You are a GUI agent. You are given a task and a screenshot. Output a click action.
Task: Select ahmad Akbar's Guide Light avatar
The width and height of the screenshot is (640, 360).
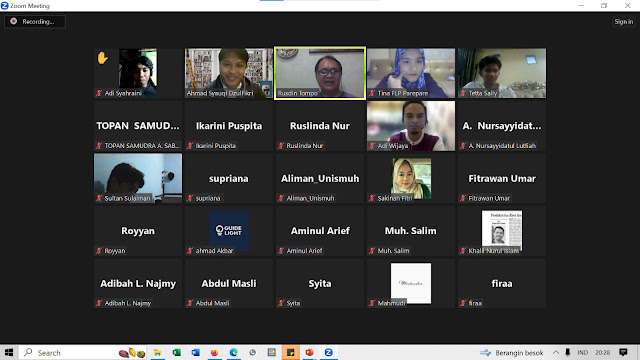(x=229, y=231)
